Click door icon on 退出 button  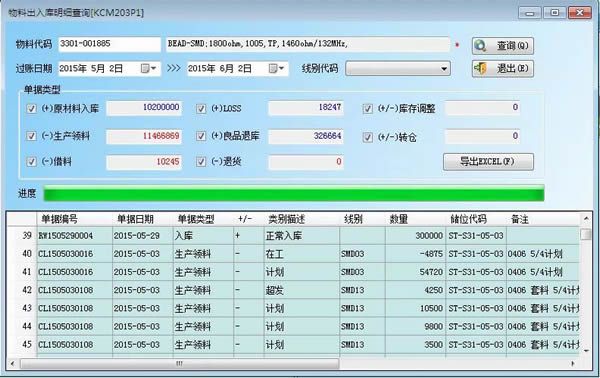tap(480, 69)
